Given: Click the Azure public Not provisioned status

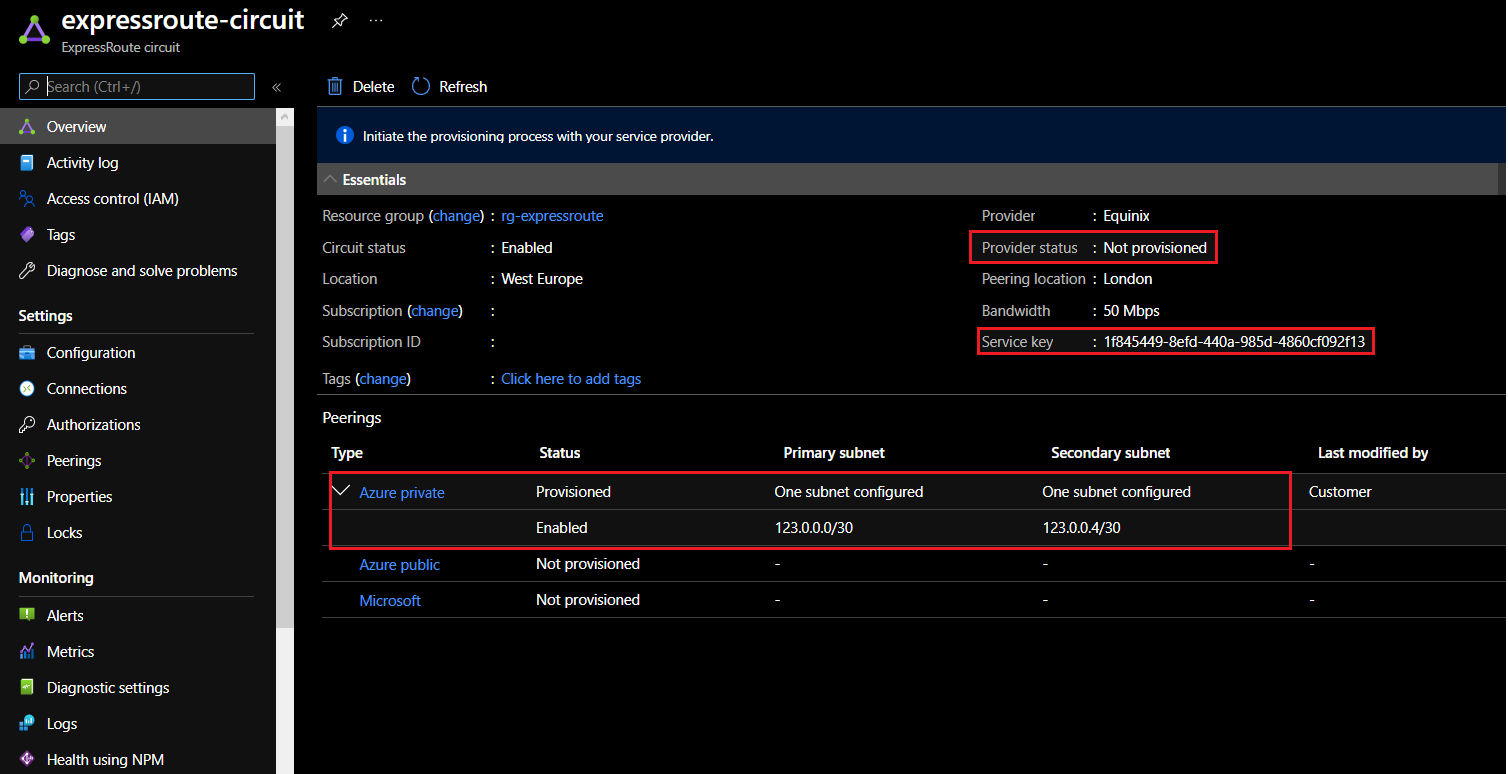Looking at the screenshot, I should (x=588, y=564).
